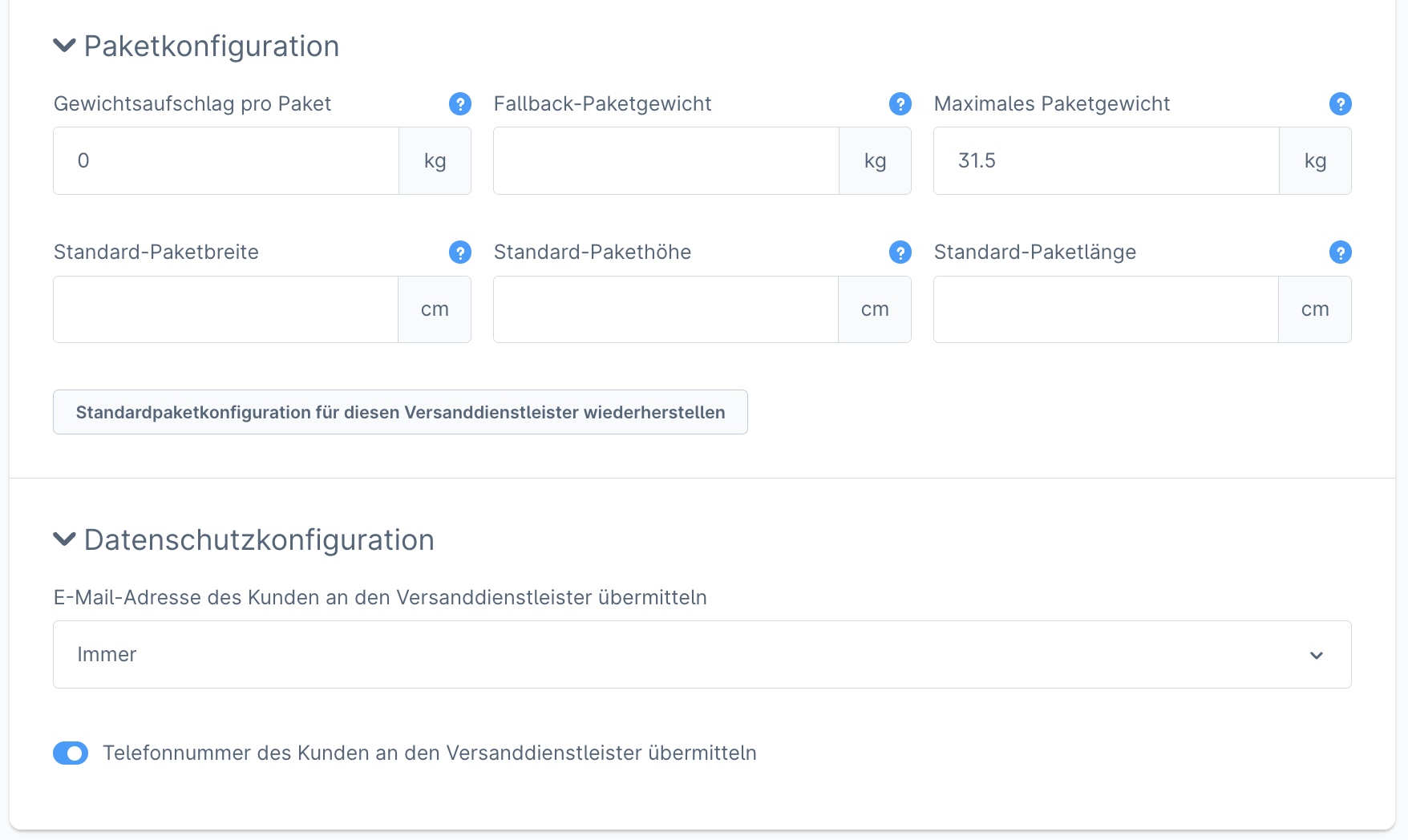Click the cm unit of Standard-Paketlänge
Viewport: 1408px width, 840px height.
pos(1315,309)
